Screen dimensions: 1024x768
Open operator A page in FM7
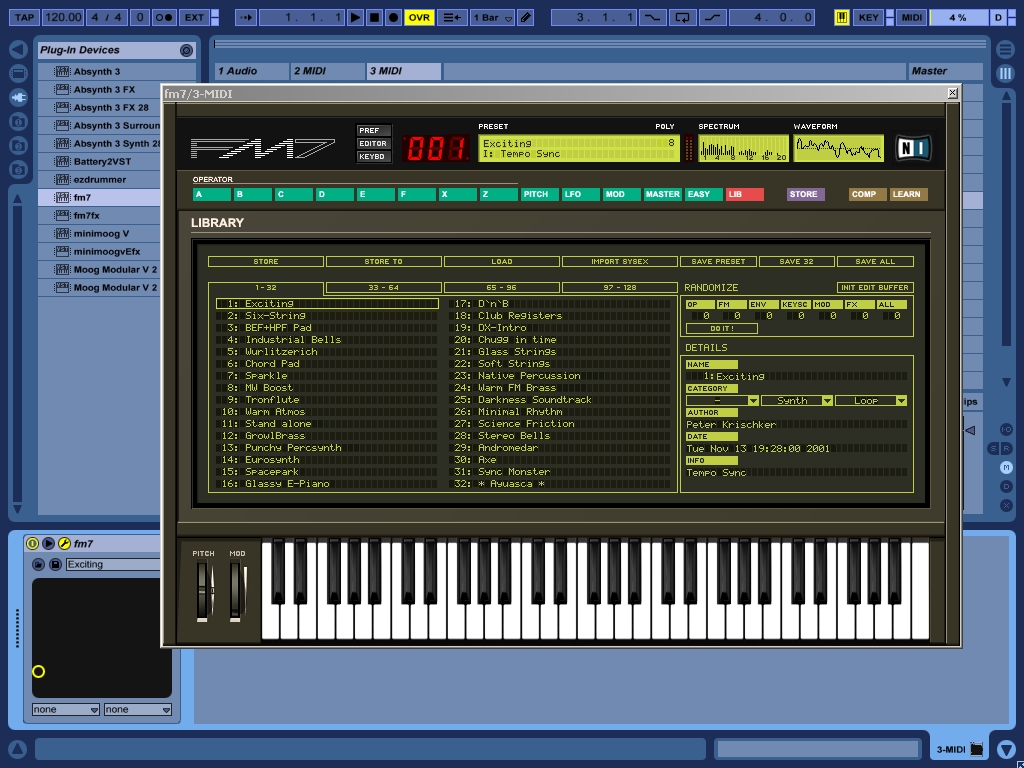tap(212, 195)
